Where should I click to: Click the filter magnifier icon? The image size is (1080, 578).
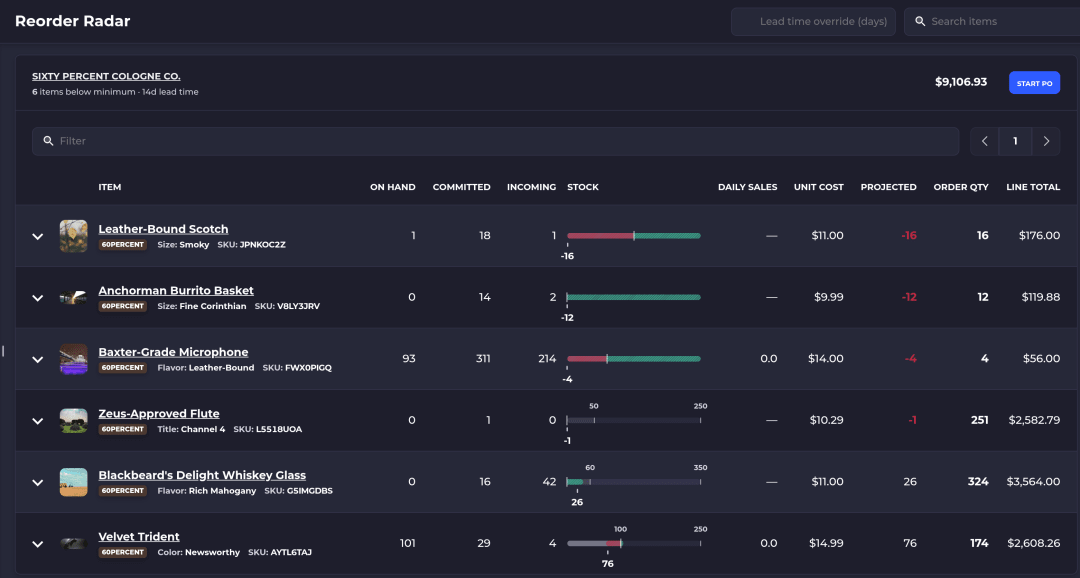48,141
